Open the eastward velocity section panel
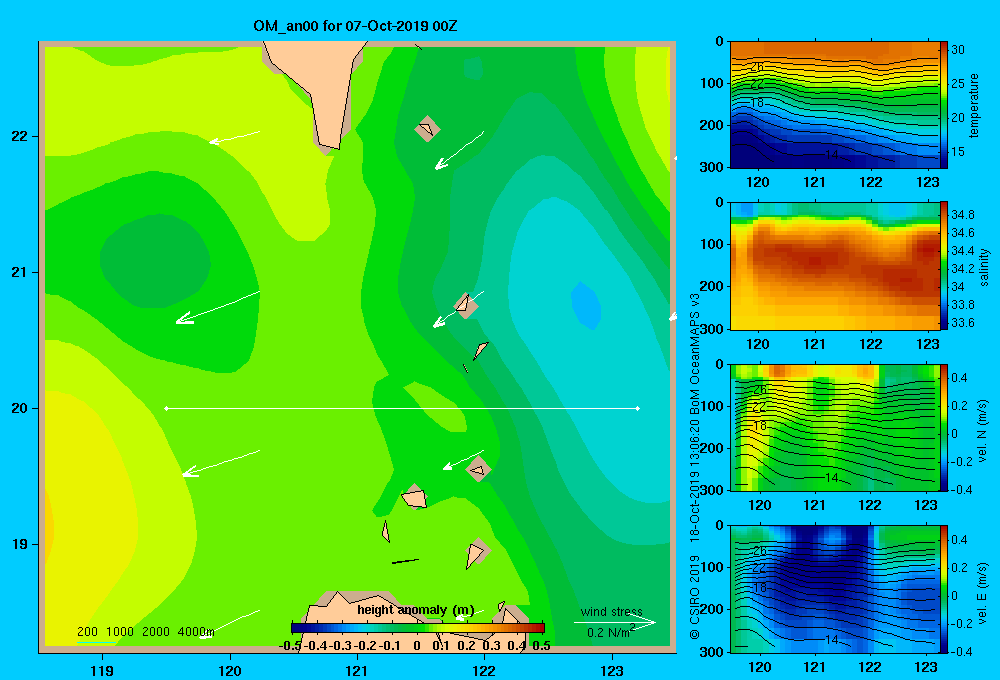1000x680 pixels. (x=834, y=589)
